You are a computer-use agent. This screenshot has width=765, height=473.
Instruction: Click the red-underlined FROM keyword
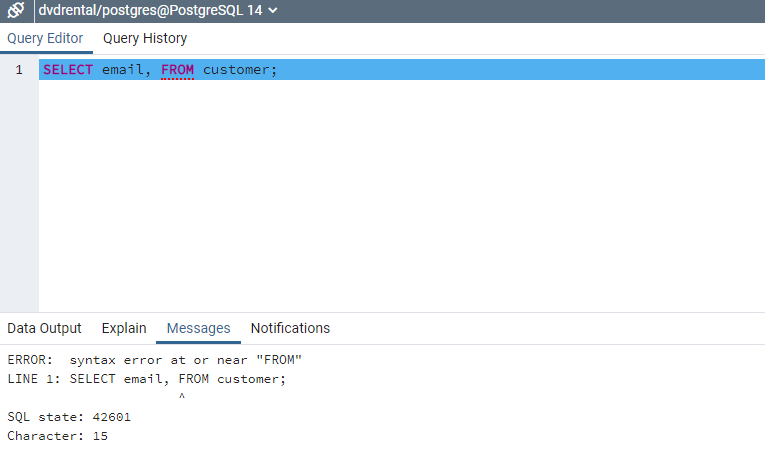[x=177, y=70]
